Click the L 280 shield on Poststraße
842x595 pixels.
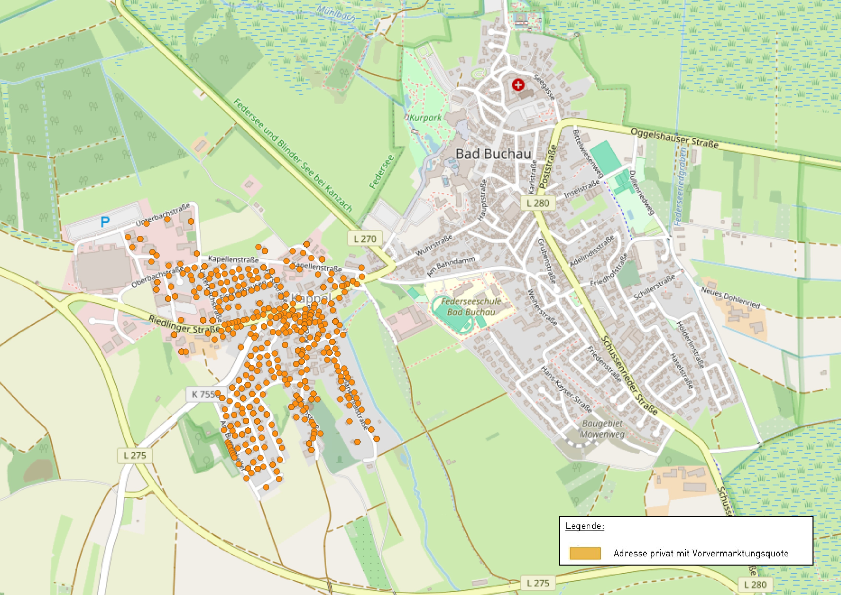(x=538, y=202)
